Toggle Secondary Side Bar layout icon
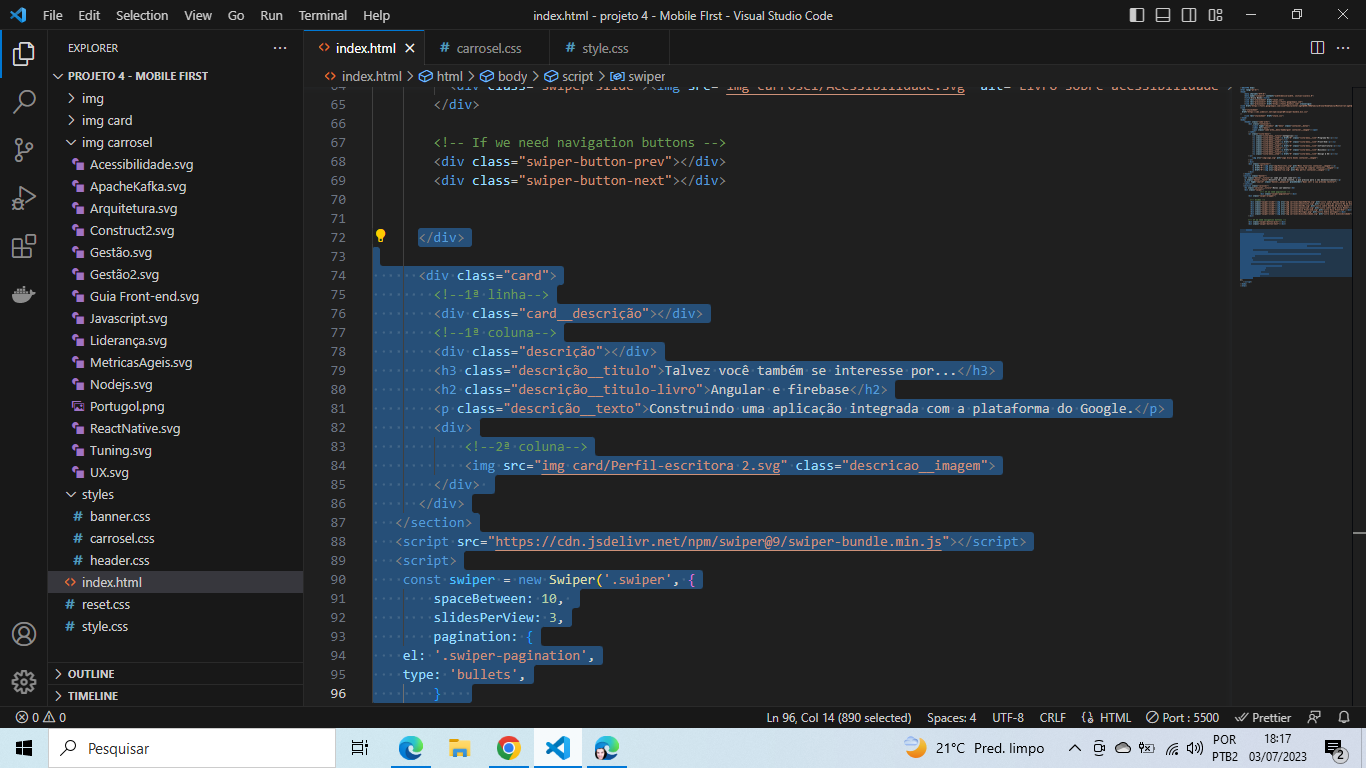1366x768 pixels. 1189,15
